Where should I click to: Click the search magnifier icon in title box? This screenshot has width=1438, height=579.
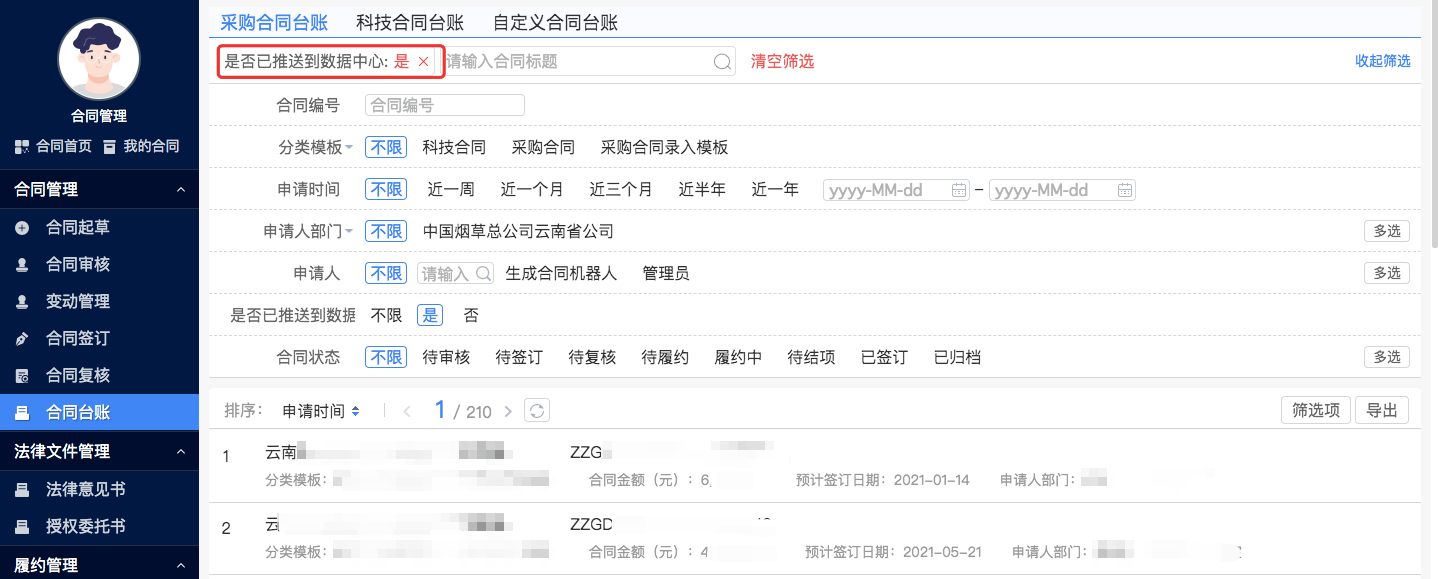pyautogui.click(x=722, y=62)
